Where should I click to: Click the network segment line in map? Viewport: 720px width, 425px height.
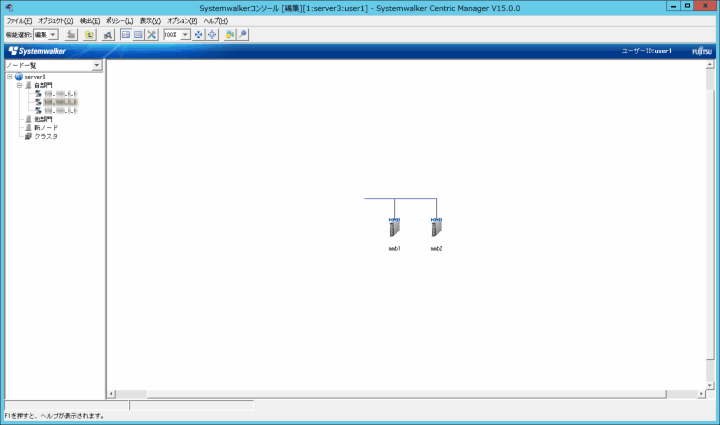pos(400,199)
